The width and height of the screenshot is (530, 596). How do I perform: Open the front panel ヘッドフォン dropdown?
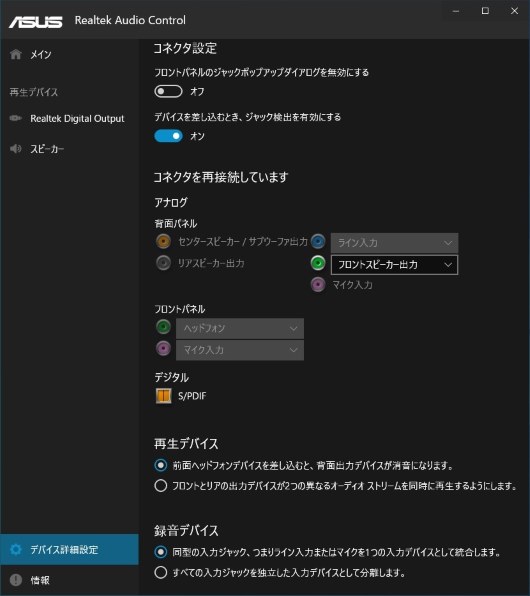pyautogui.click(x=240, y=328)
